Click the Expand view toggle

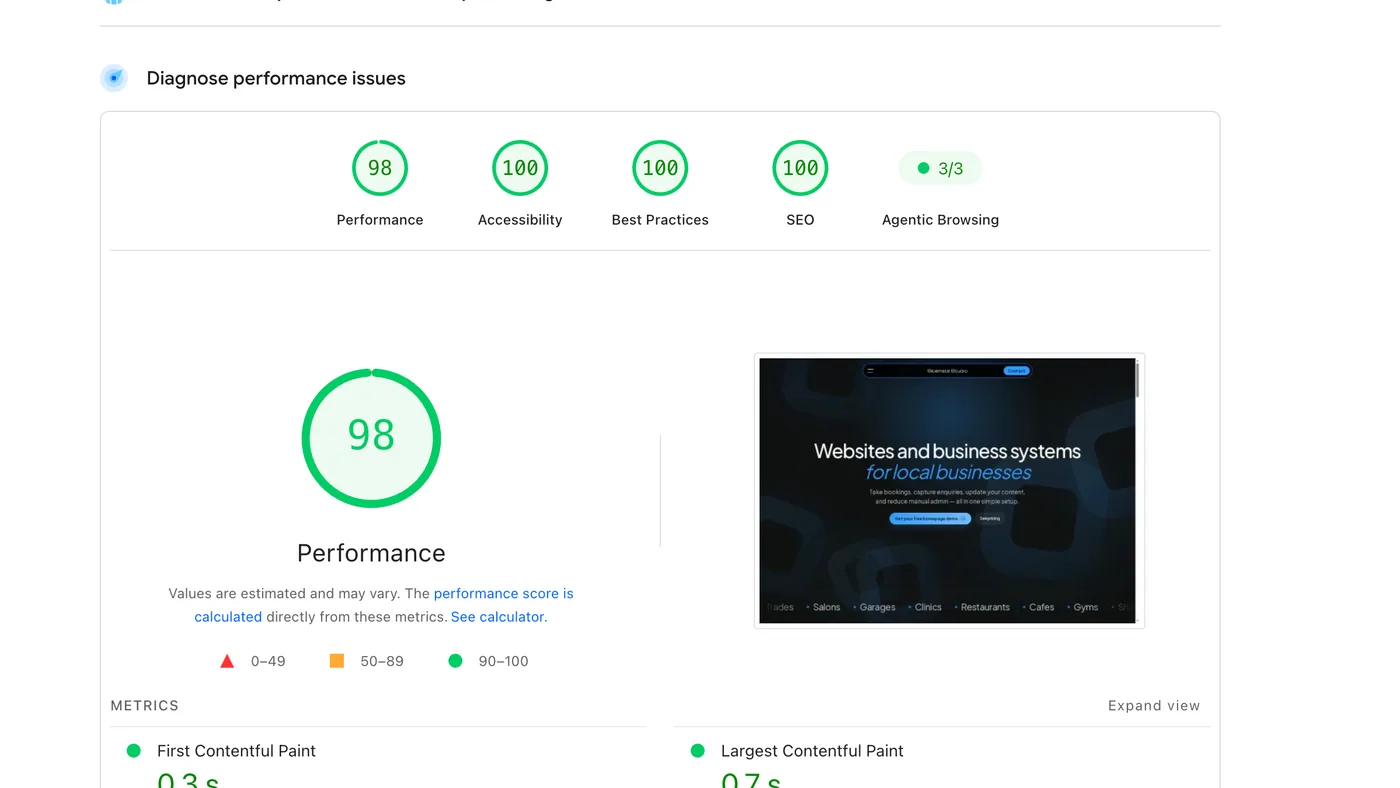tap(1154, 706)
